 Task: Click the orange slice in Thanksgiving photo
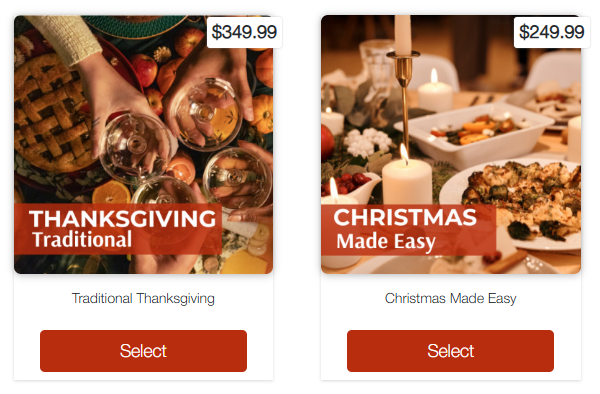coord(111,192)
